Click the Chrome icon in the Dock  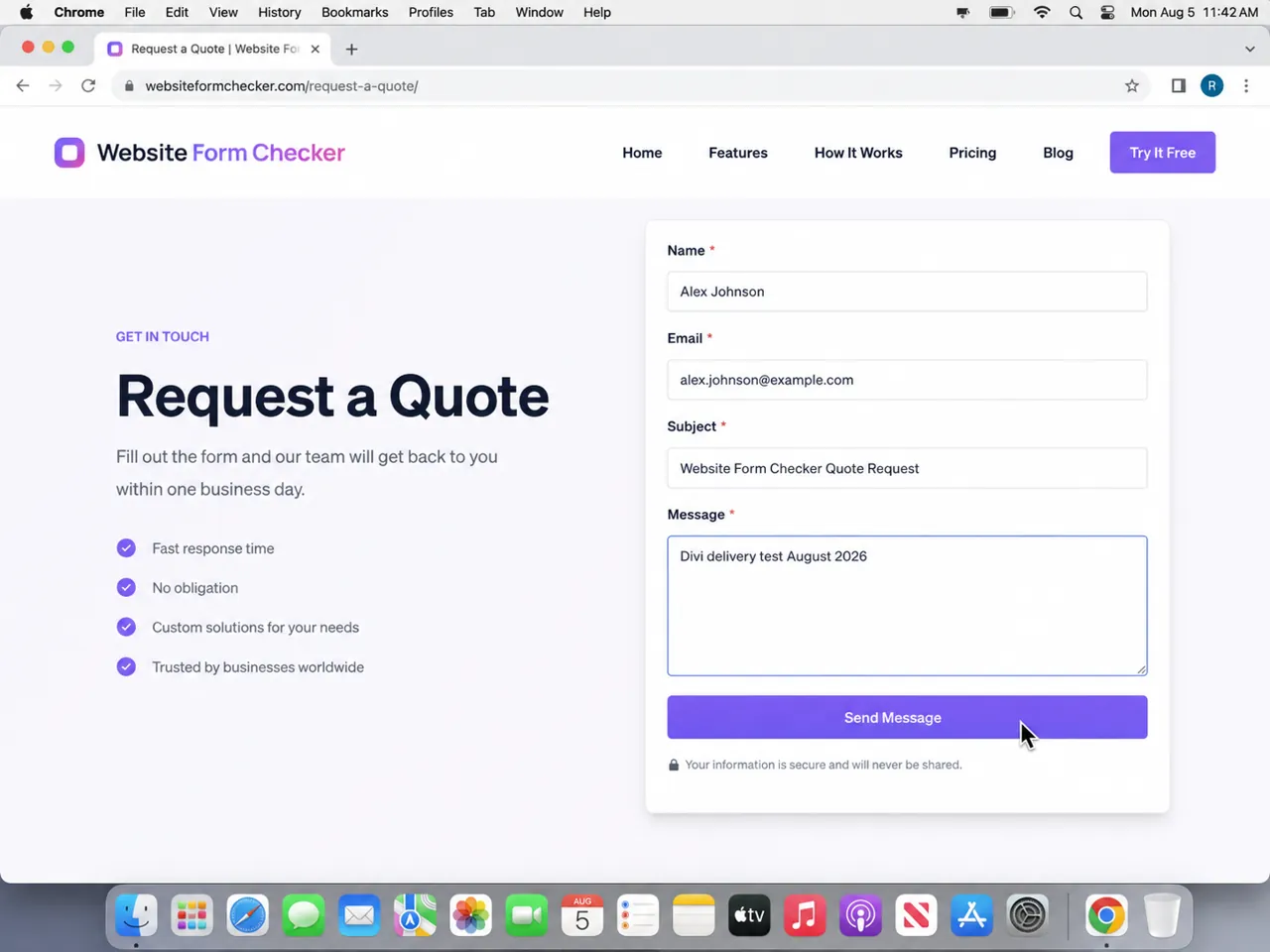tap(1106, 915)
